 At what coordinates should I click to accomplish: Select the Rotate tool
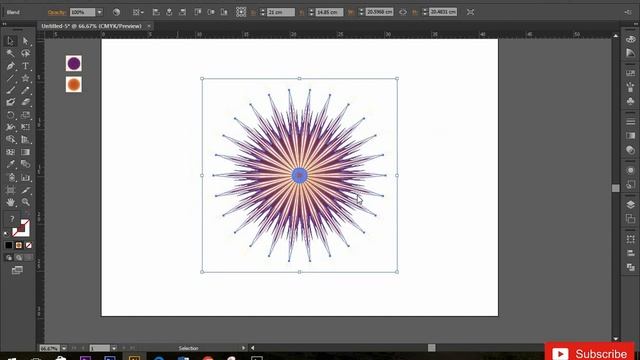pos(11,115)
